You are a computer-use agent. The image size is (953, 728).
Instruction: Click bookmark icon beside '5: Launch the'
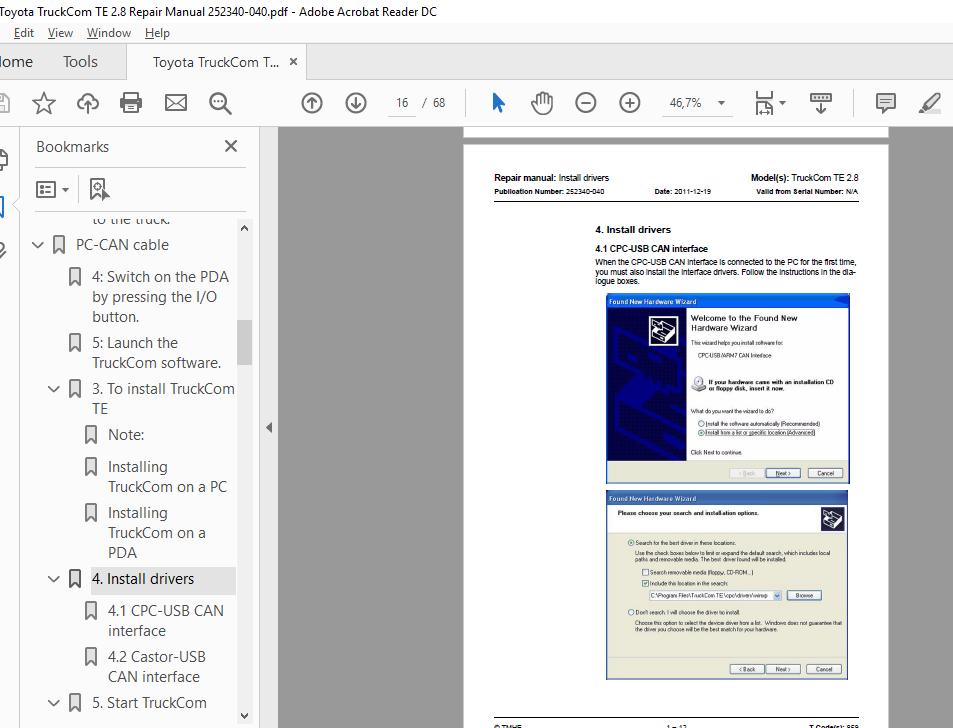point(75,343)
